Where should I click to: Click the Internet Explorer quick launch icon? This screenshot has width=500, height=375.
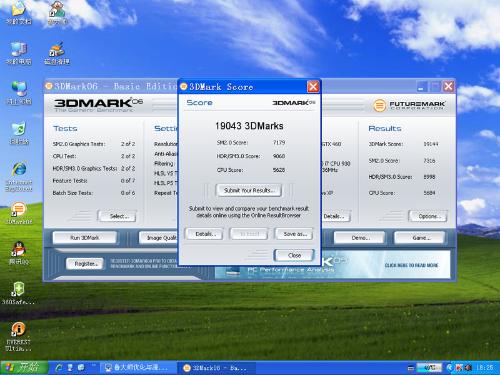click(x=59, y=368)
